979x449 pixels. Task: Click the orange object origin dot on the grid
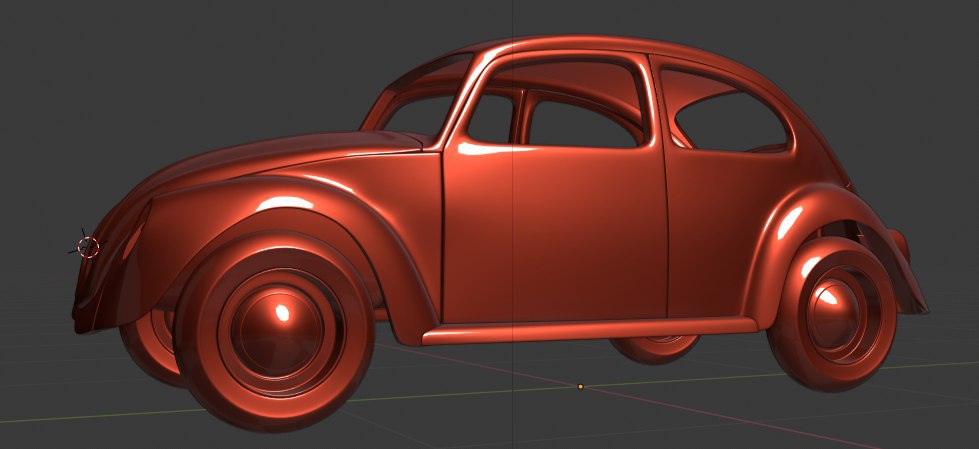pos(580,387)
